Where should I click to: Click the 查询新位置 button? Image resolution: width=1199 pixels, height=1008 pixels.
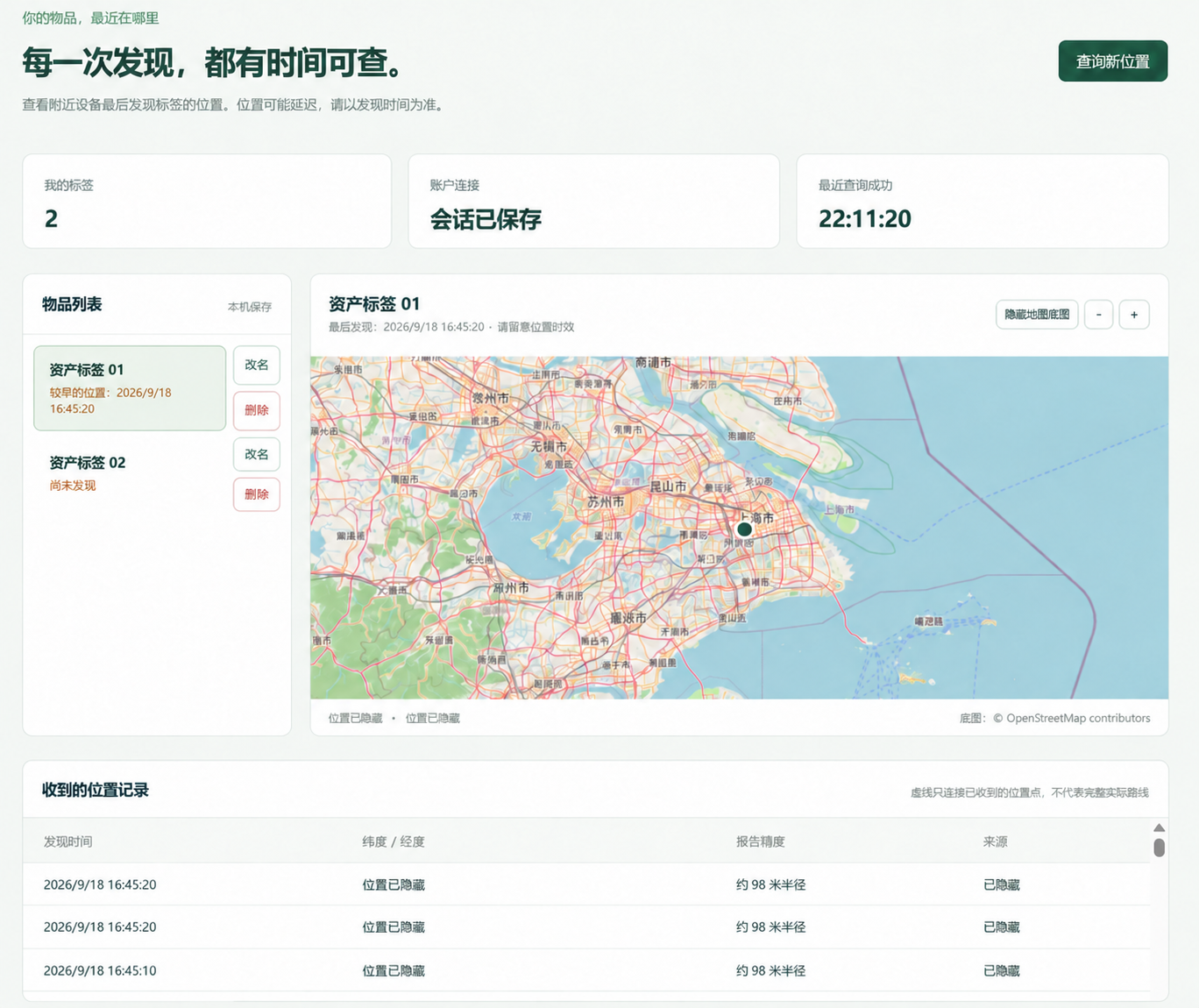pos(1112,61)
